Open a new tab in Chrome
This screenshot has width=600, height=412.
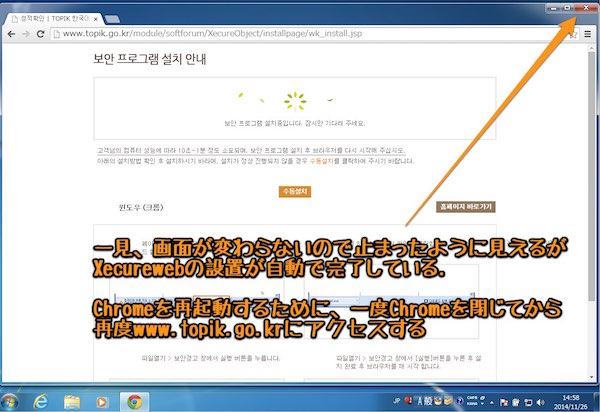(112, 19)
